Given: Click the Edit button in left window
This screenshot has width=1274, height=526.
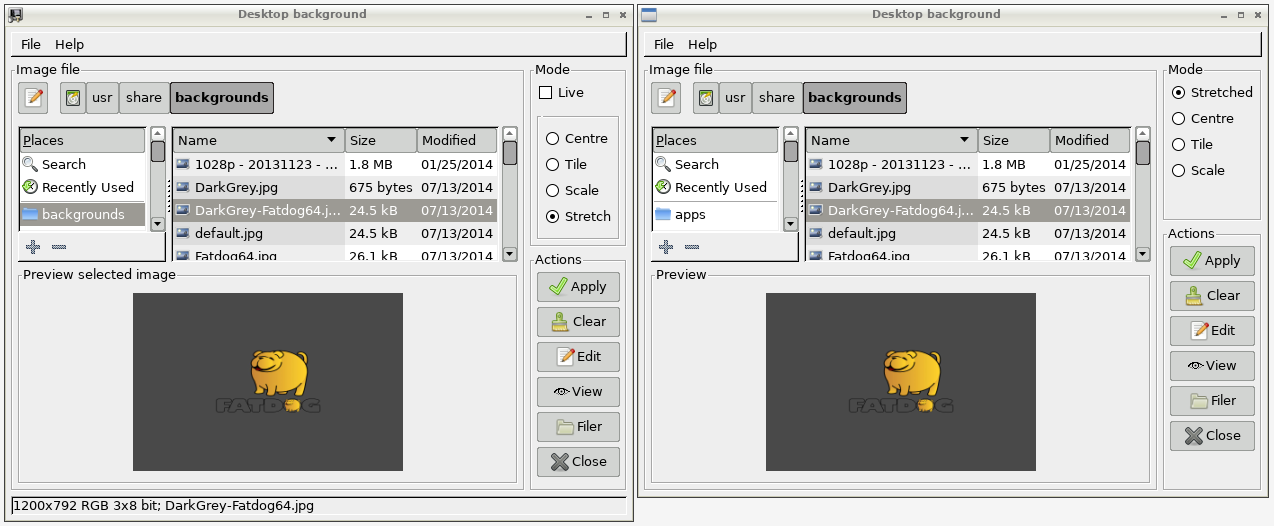Looking at the screenshot, I should coord(578,356).
